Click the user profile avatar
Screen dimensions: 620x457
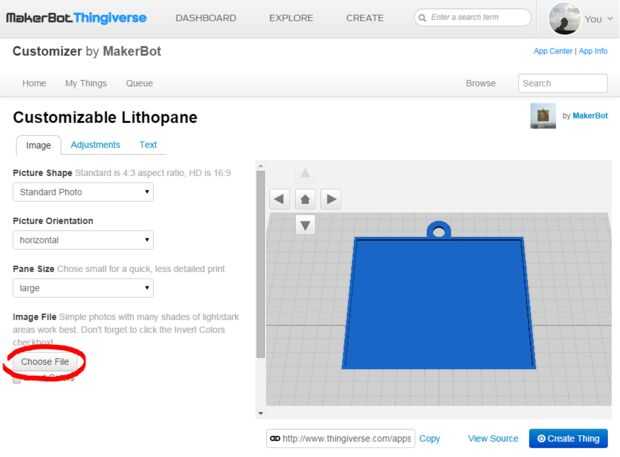pos(564,19)
